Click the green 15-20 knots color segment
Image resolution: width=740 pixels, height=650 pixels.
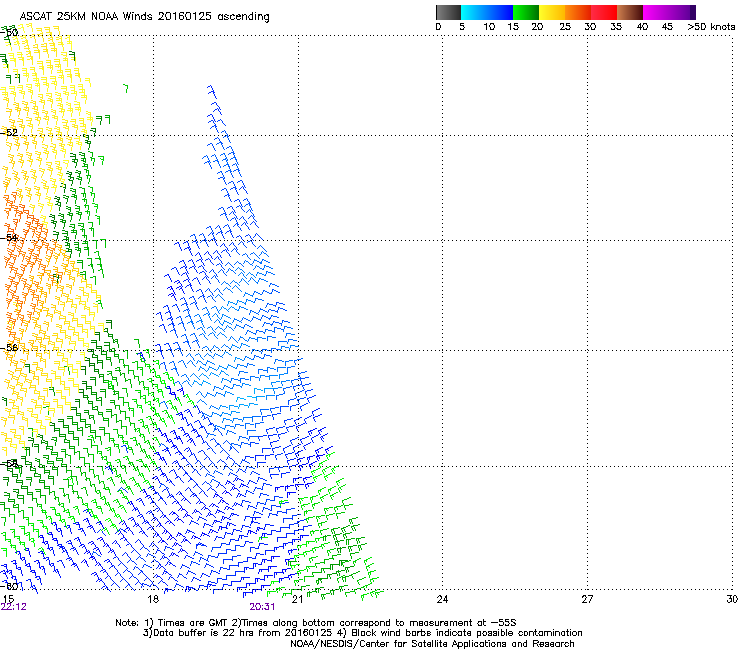526,12
